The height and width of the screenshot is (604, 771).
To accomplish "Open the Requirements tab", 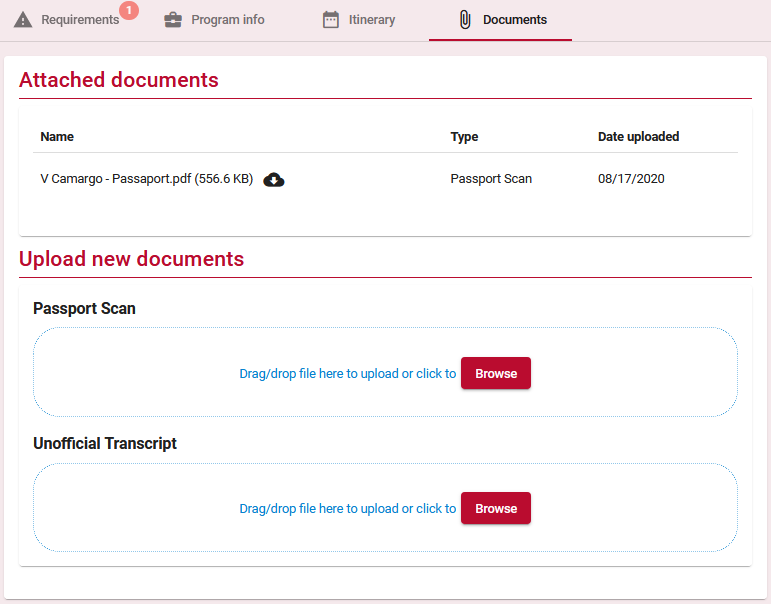I will tap(76, 20).
